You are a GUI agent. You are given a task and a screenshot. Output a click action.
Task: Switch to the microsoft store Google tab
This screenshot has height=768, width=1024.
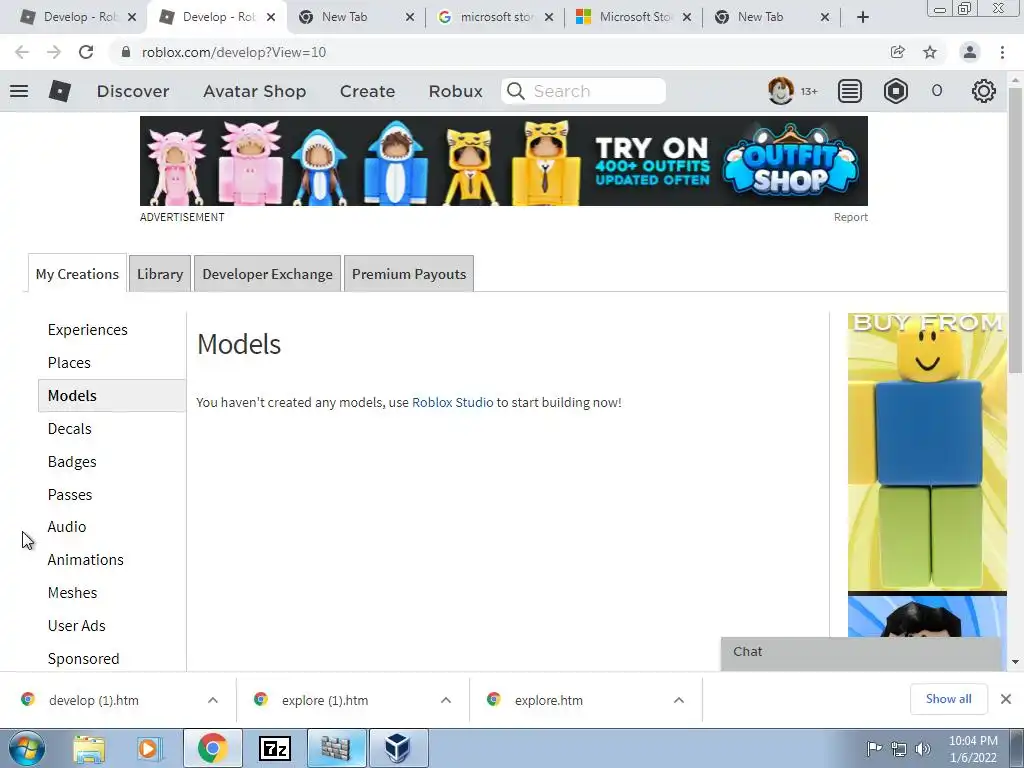(494, 17)
